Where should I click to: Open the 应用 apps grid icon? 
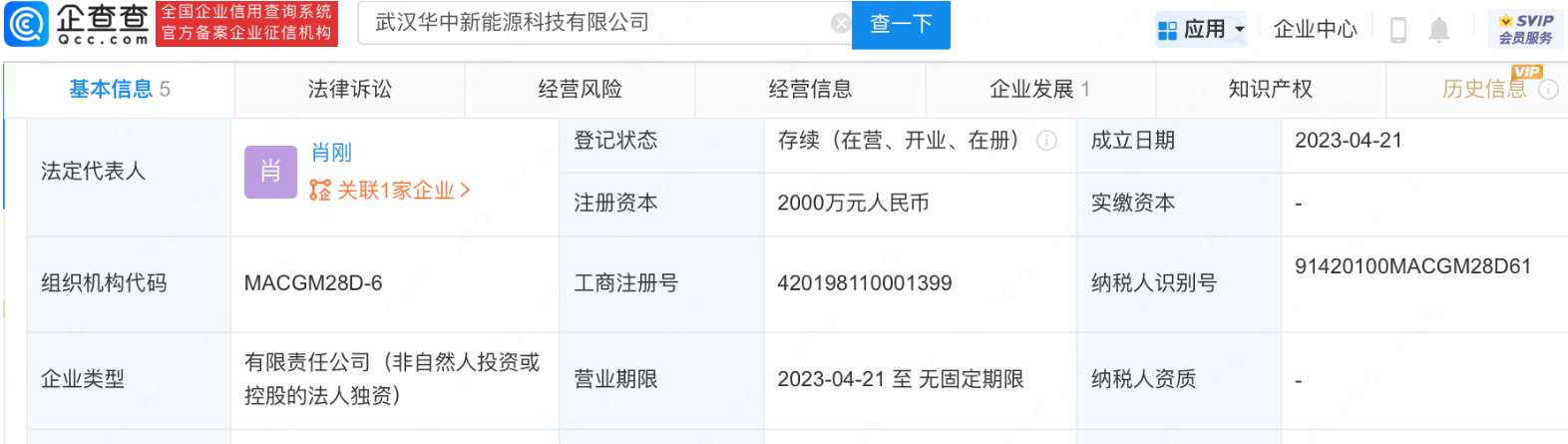click(x=1167, y=30)
